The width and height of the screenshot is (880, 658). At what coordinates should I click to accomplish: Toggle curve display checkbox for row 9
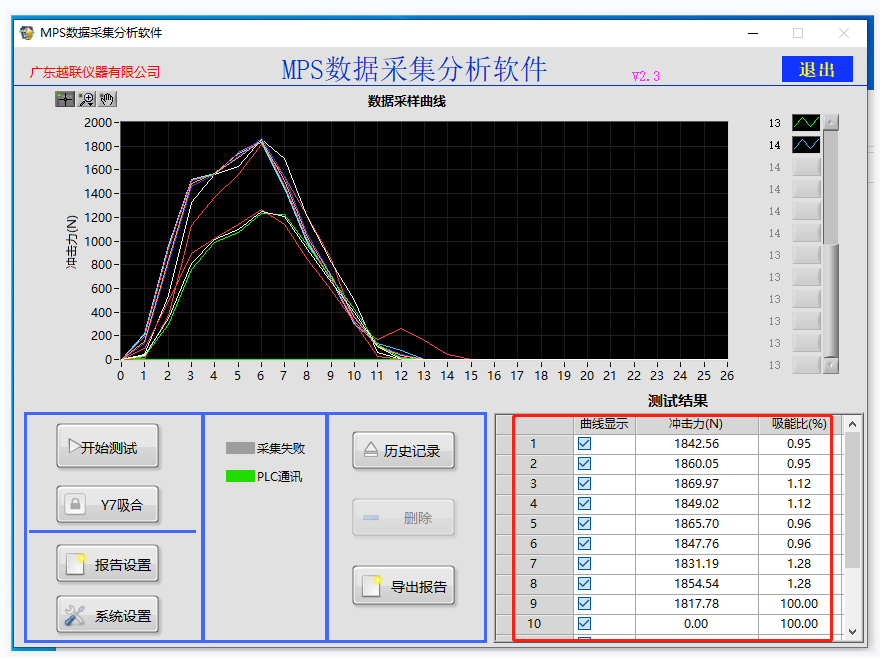585,603
